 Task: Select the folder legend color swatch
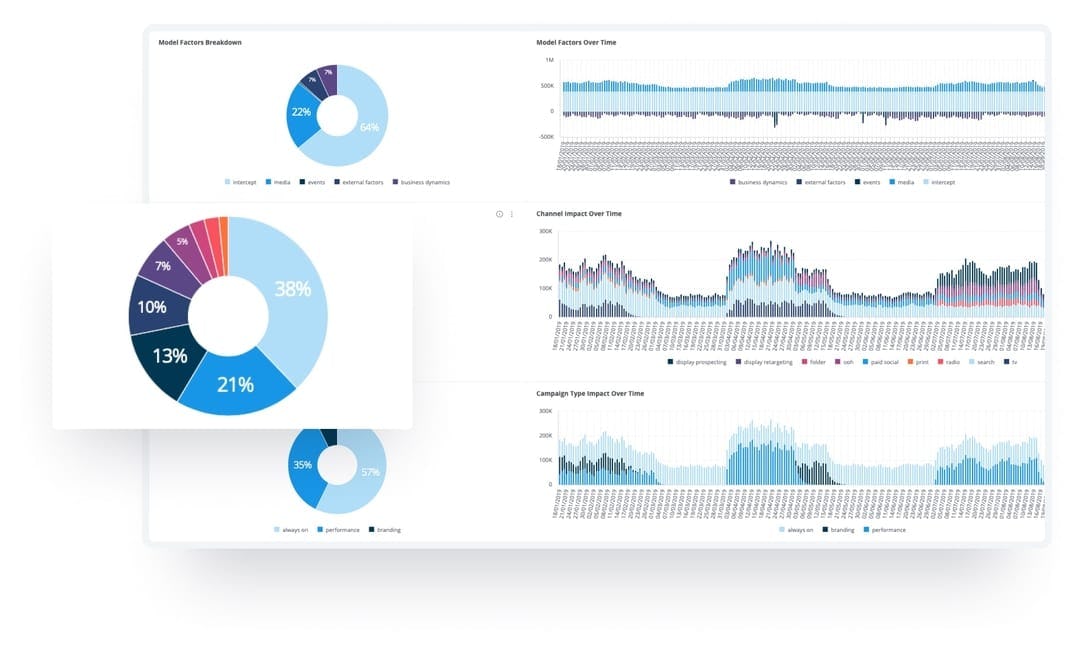point(803,361)
